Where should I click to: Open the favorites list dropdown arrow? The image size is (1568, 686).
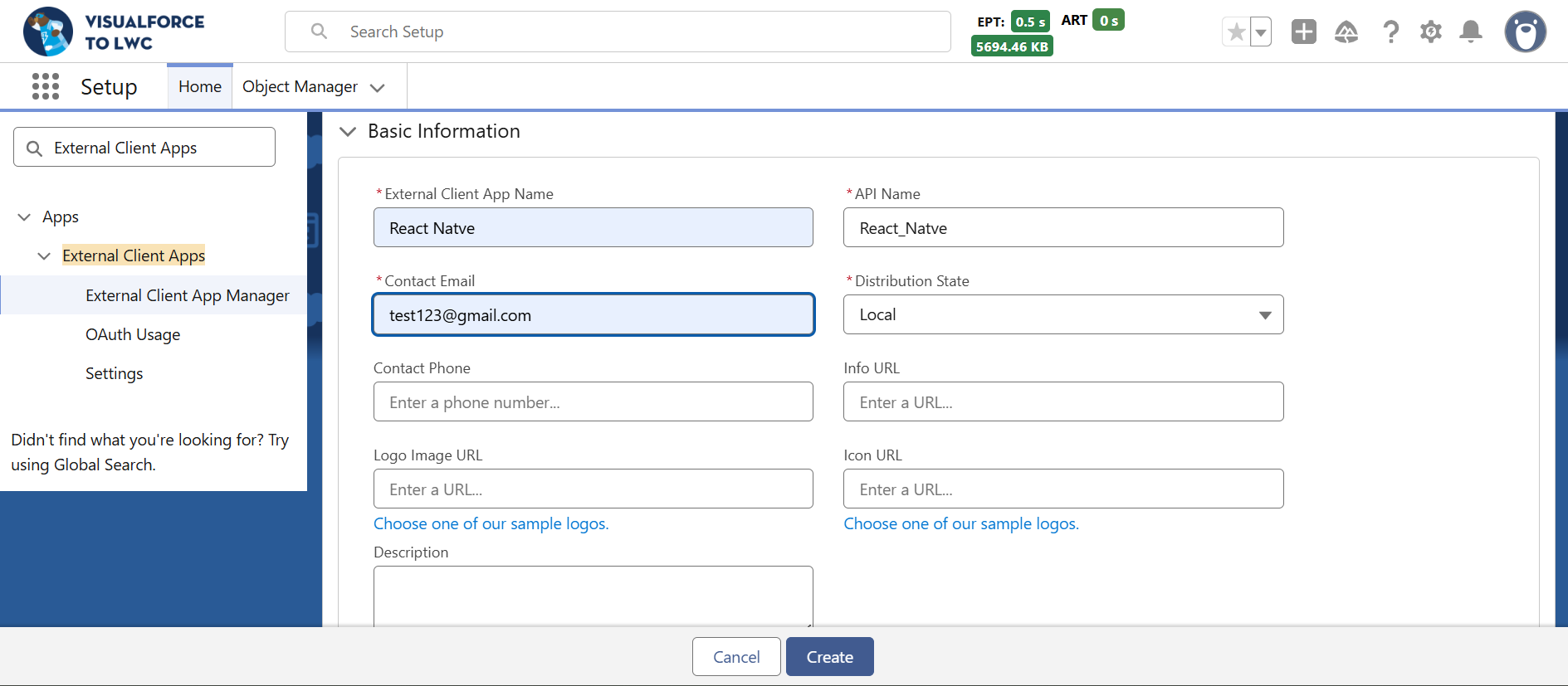[x=1261, y=32]
